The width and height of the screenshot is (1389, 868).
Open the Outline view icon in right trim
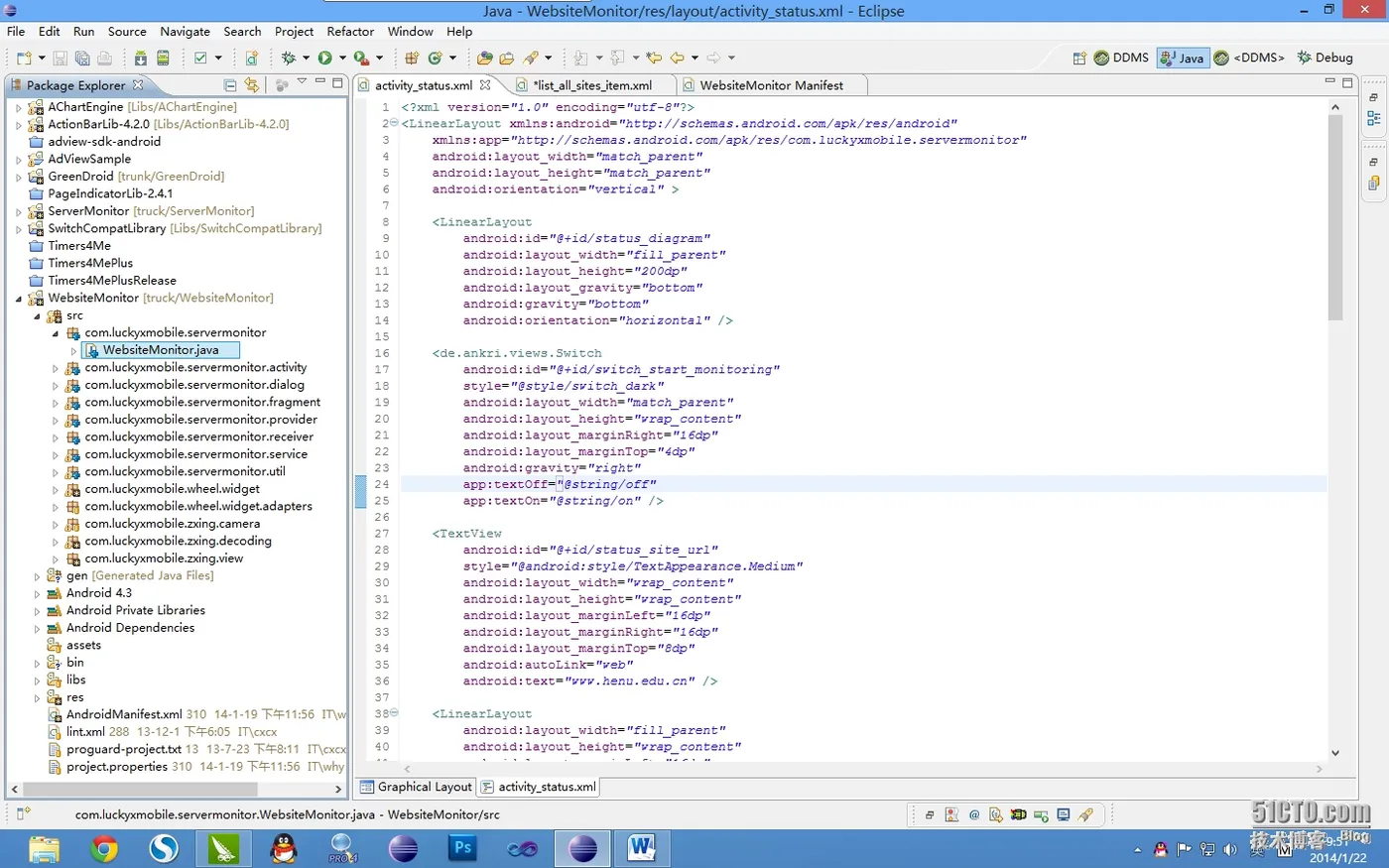point(1374,118)
